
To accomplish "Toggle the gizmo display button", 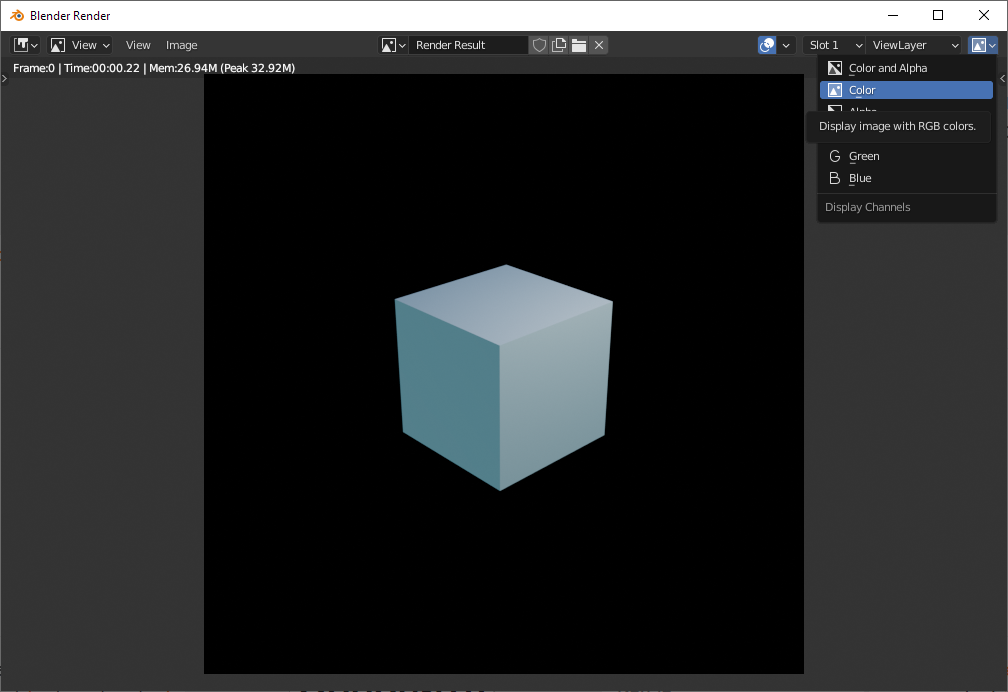I will (767, 45).
